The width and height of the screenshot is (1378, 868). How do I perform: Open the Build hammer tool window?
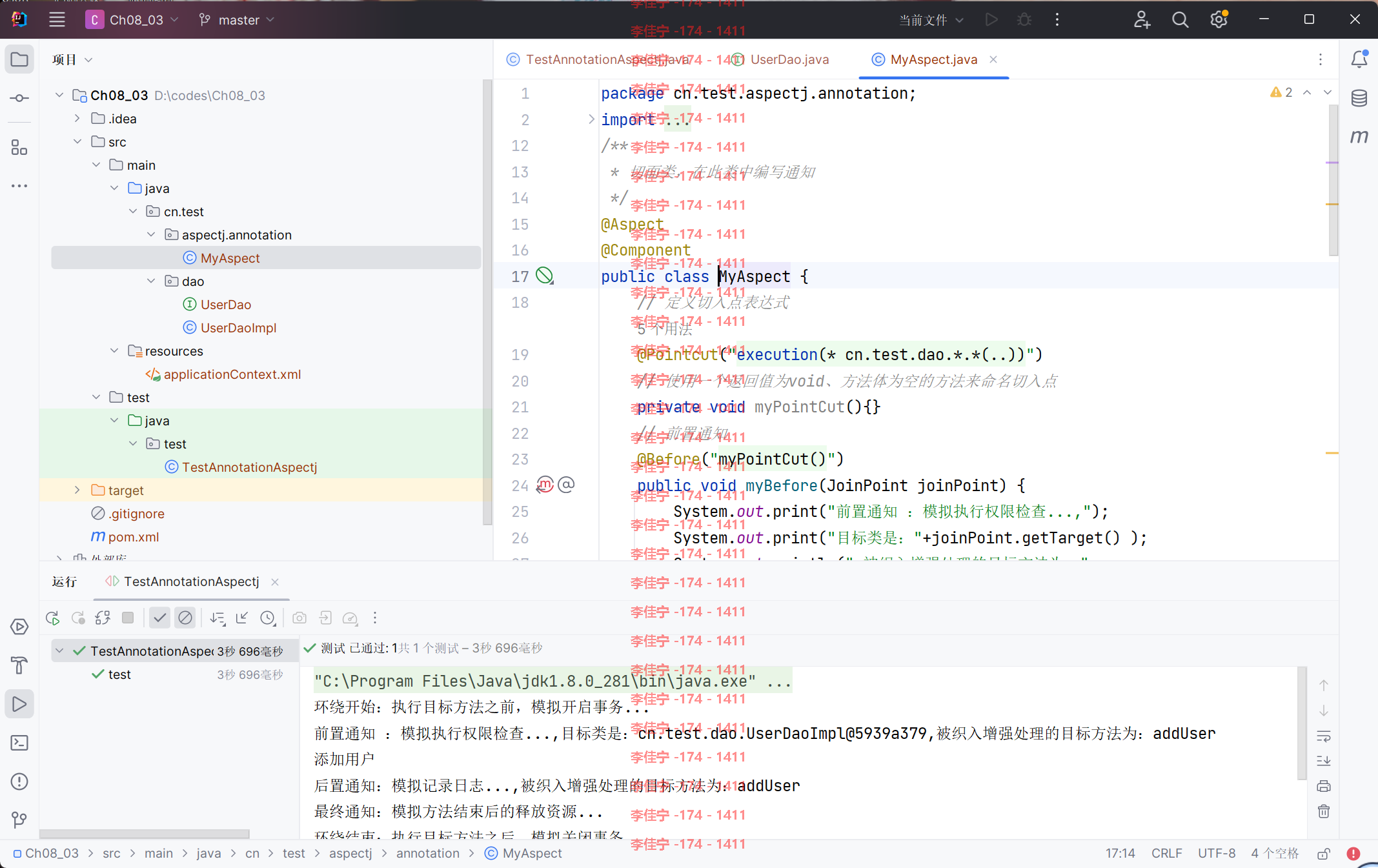tap(19, 665)
